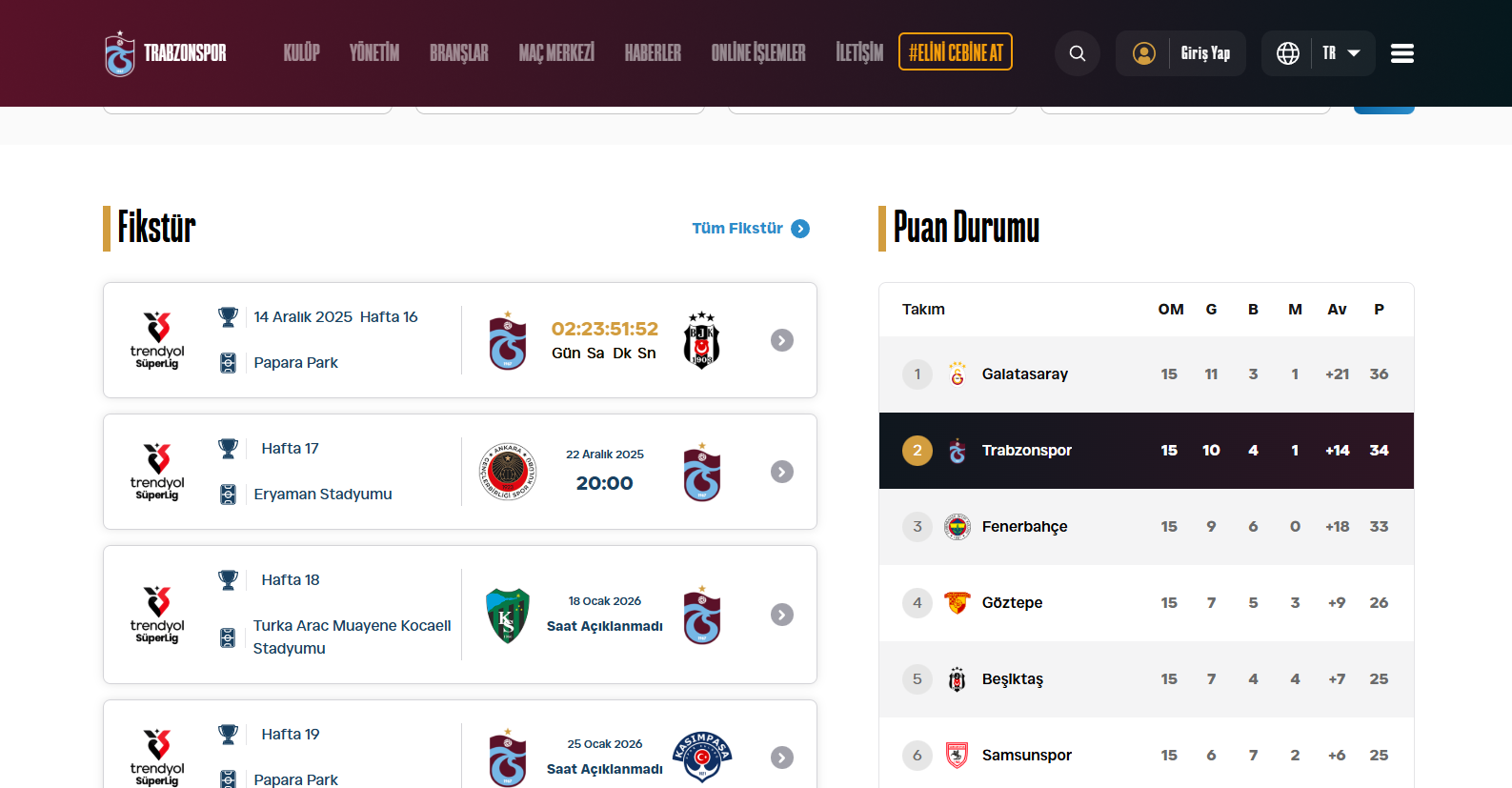Click the Beşiktaş crest in Hafta 16 fixture
Screen dimensions: 1512x788
click(x=702, y=340)
